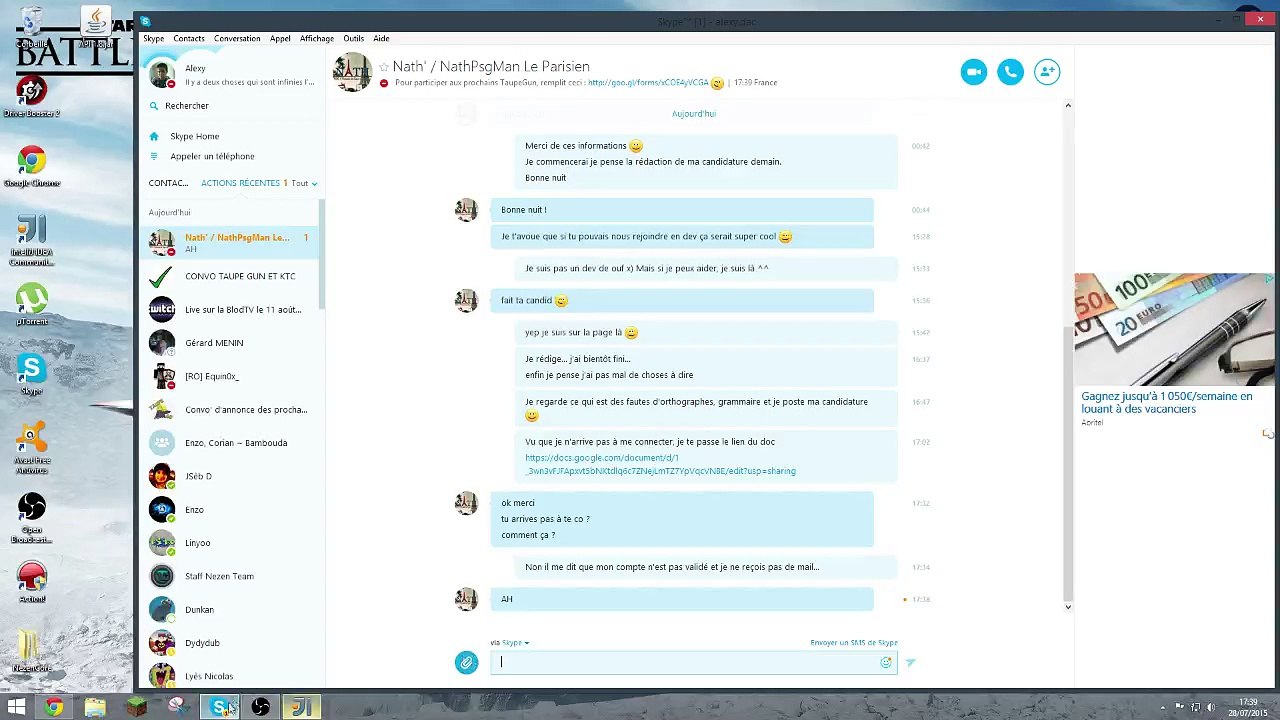Screen dimensions: 1280x720
Task: Launch Google Chrome from the taskbar
Action: [53, 708]
